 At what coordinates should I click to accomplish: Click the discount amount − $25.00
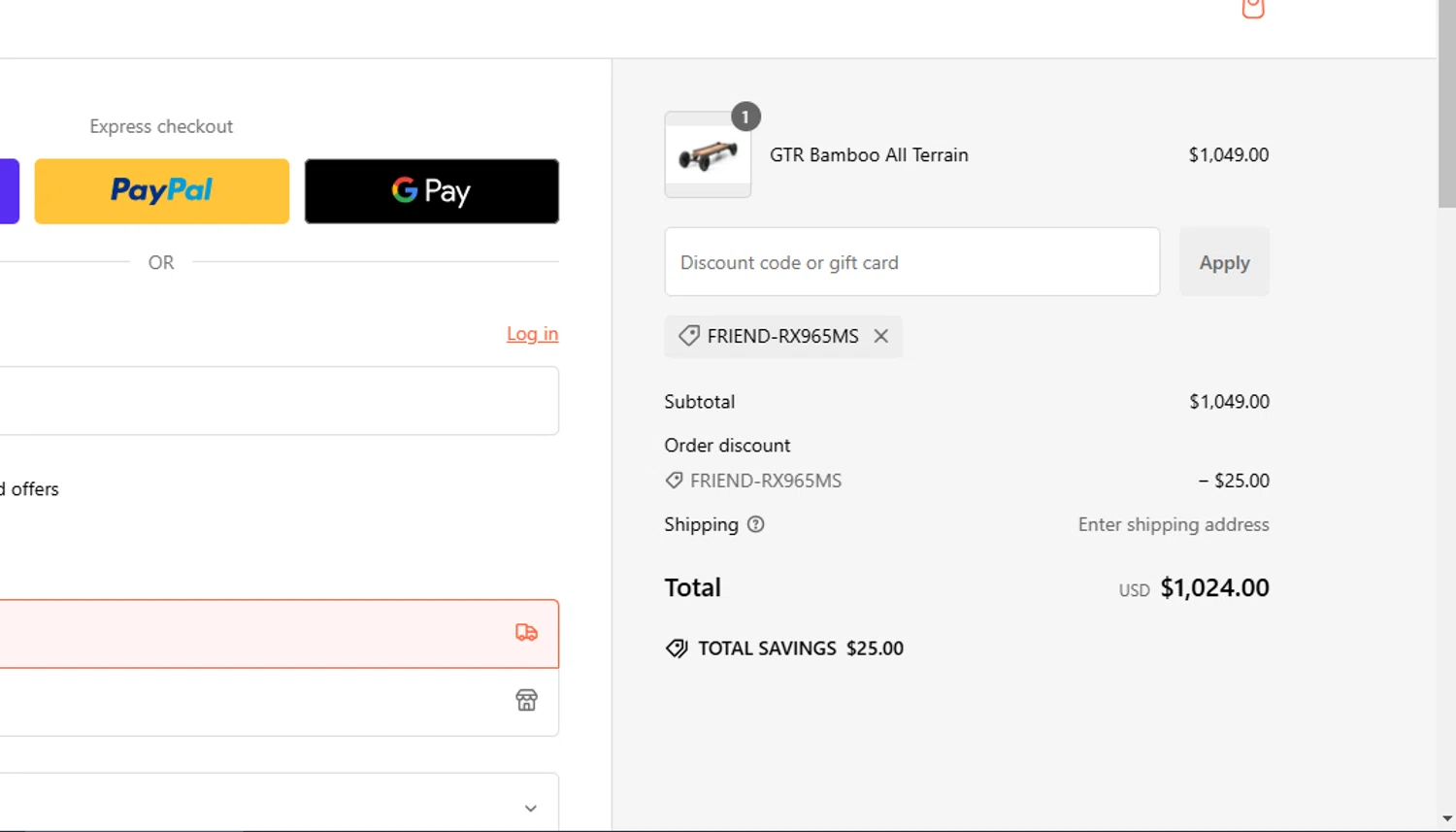[x=1233, y=481]
